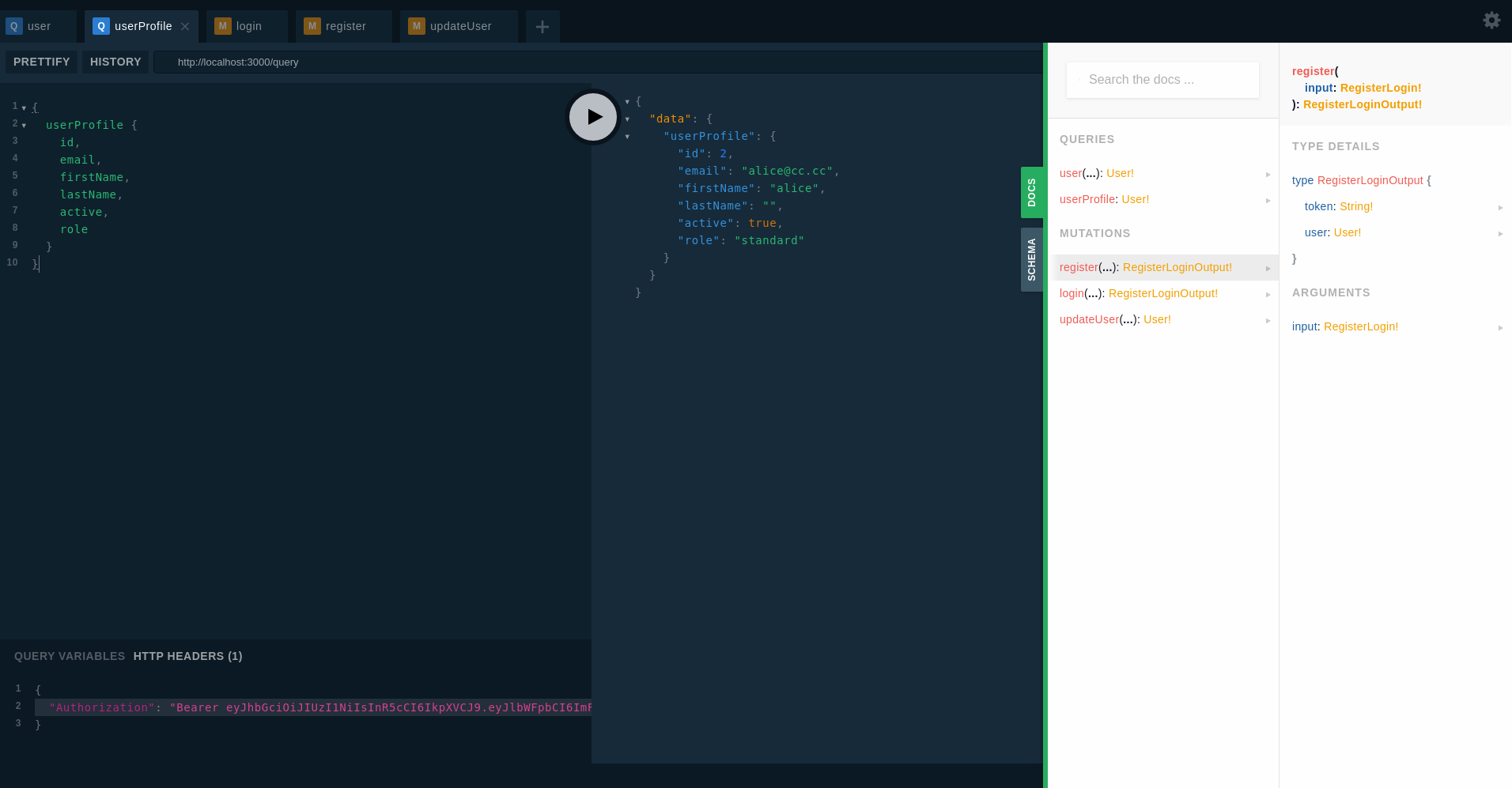The height and width of the screenshot is (788, 1512).
Task: Open the SCHEMA side tab
Action: coord(1032,259)
